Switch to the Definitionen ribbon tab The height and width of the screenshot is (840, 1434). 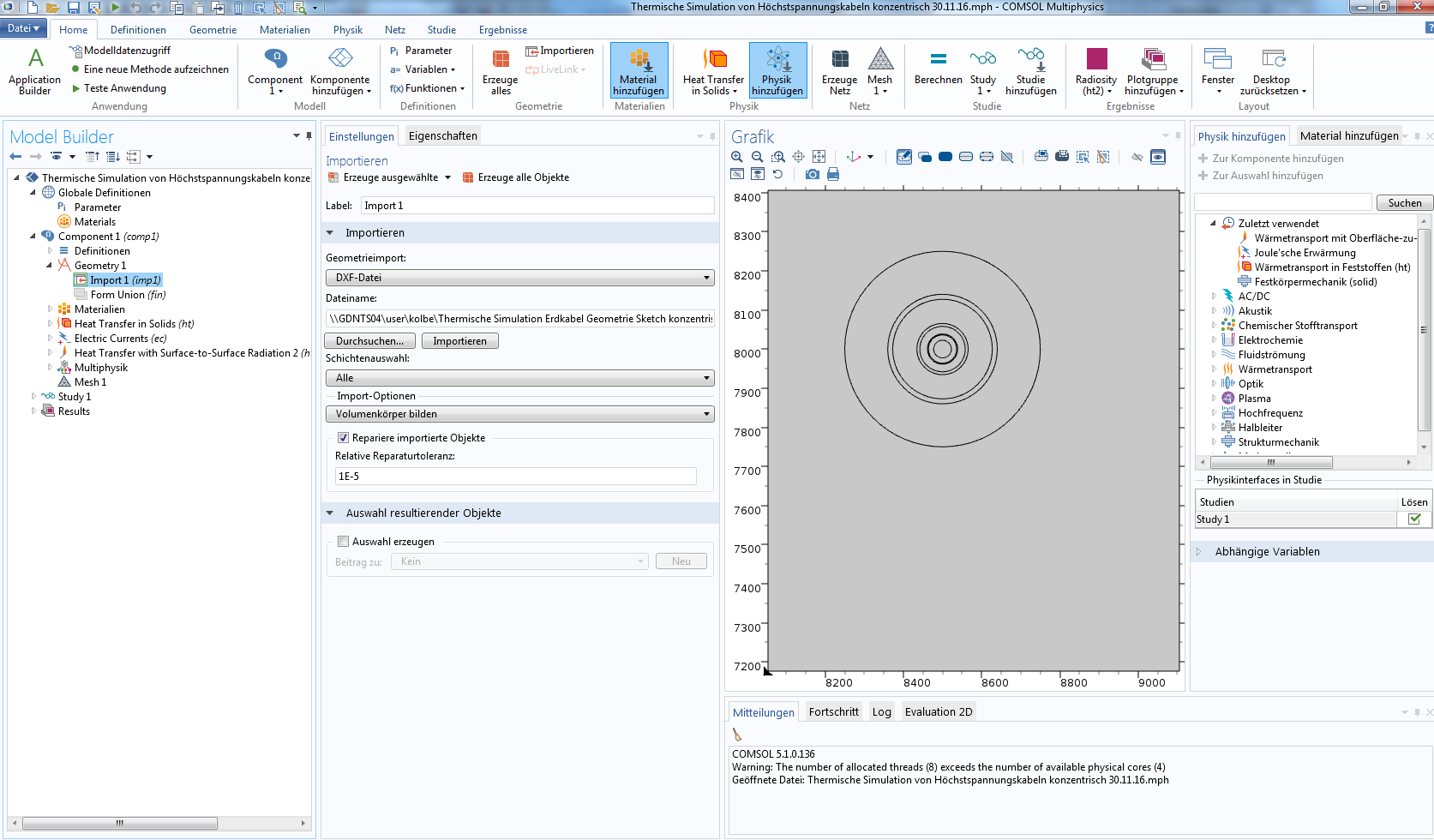(x=138, y=30)
